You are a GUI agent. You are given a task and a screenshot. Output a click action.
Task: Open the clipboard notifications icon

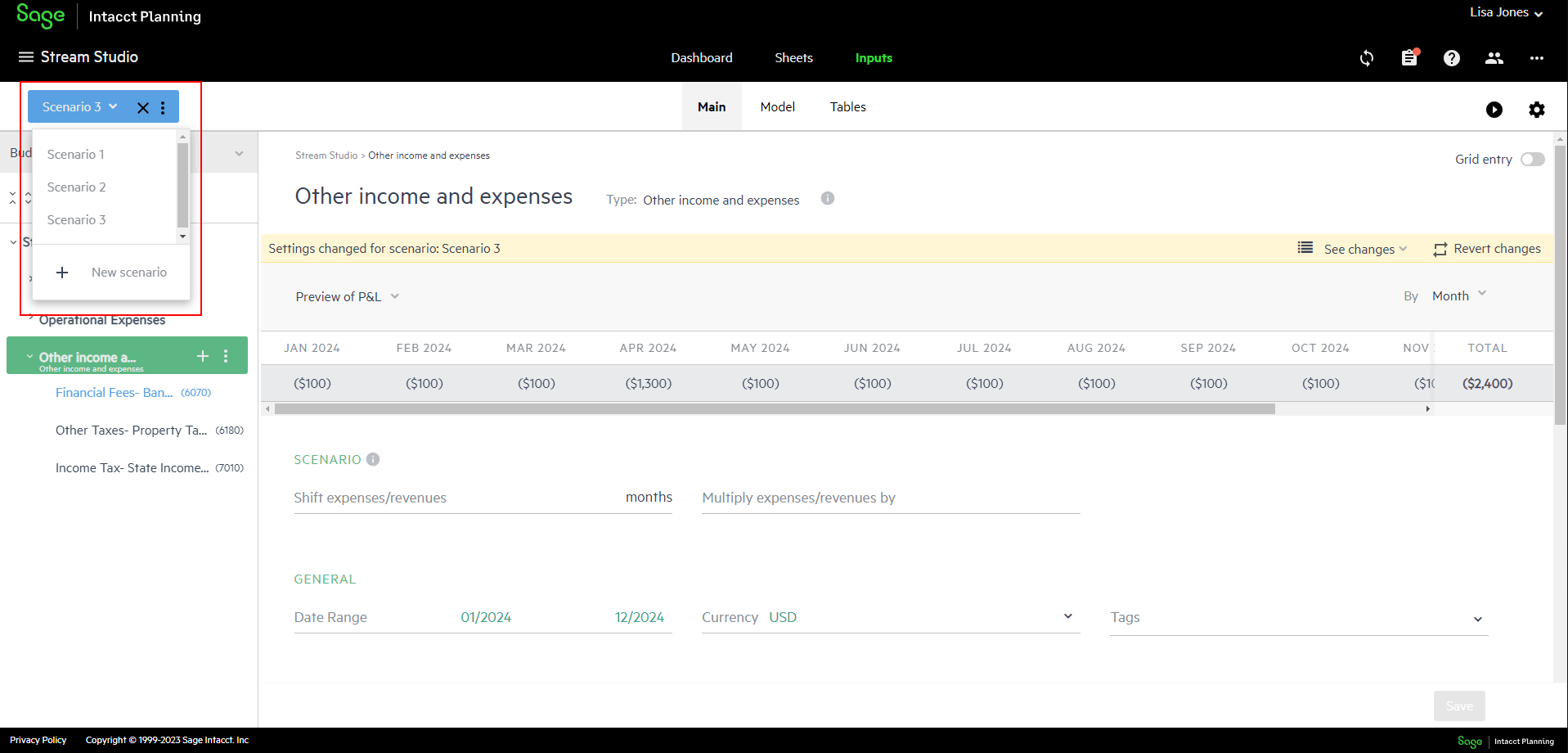(x=1409, y=58)
